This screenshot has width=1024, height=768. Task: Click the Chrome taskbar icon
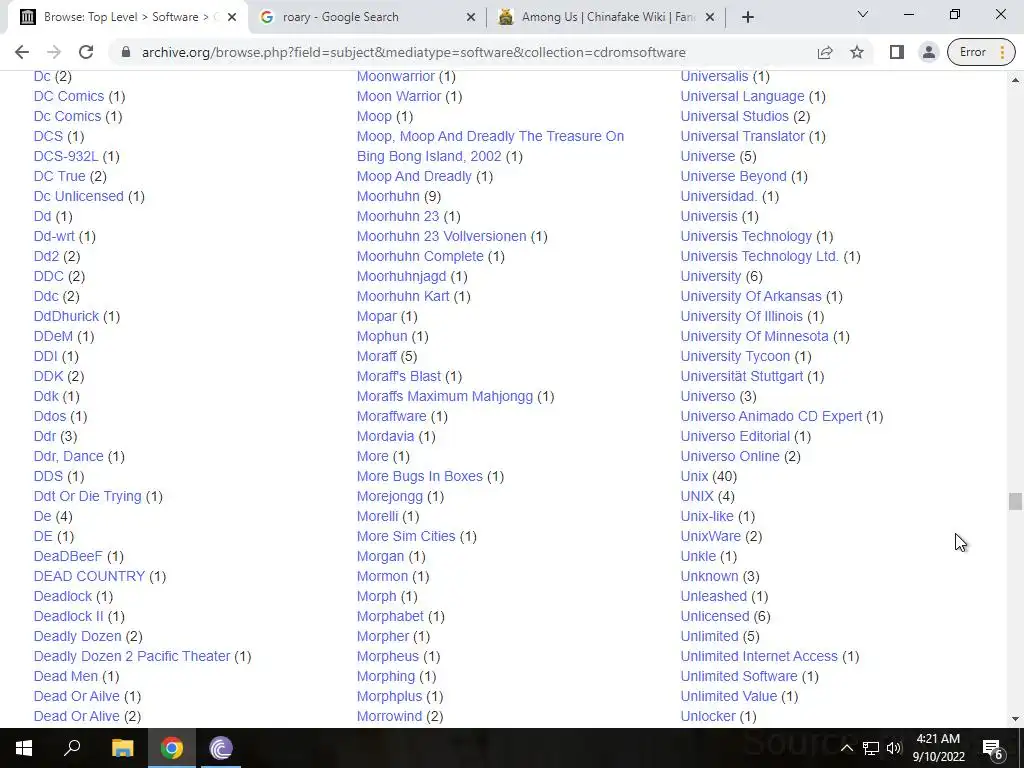point(172,748)
